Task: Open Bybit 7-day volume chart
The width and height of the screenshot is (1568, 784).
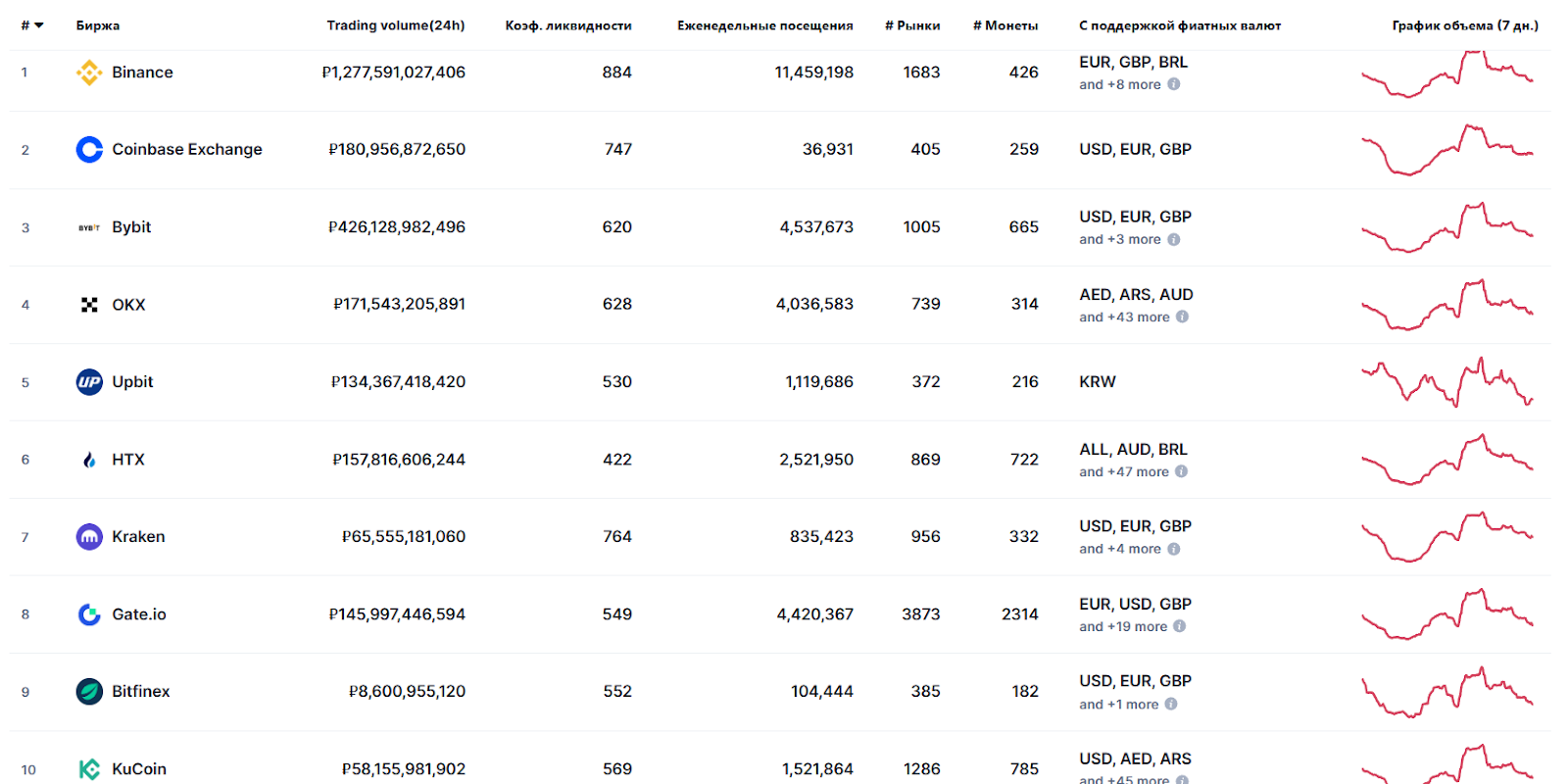Action: 1447,227
